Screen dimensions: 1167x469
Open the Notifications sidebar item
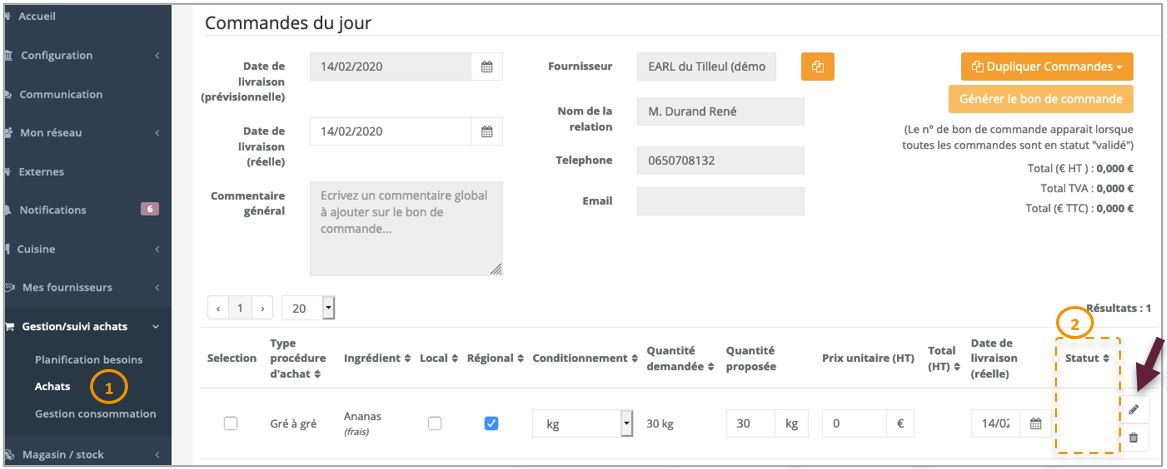point(53,210)
